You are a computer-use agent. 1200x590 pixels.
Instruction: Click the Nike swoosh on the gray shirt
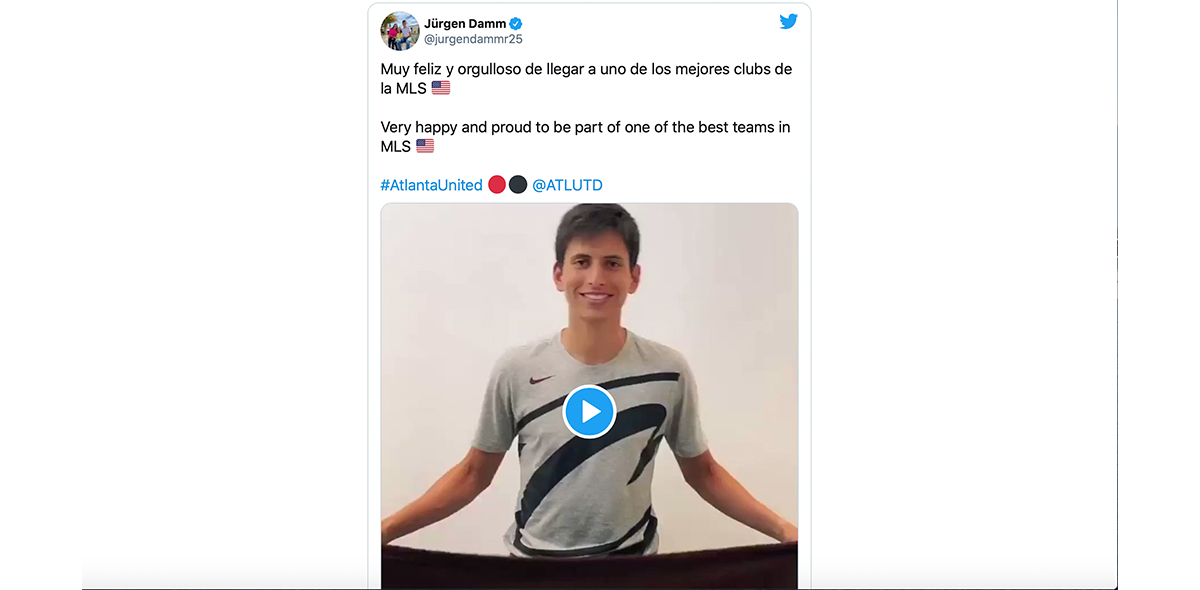pos(541,380)
